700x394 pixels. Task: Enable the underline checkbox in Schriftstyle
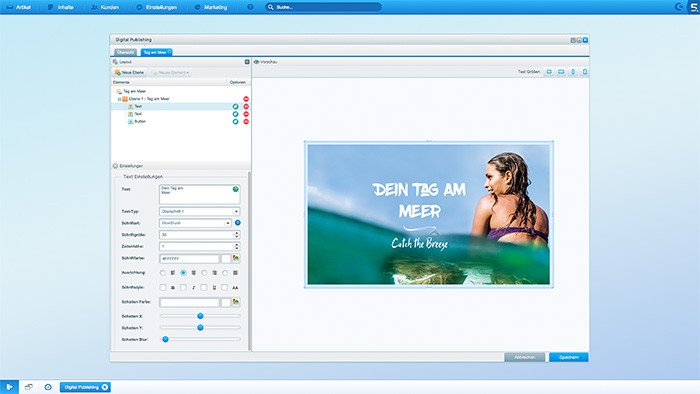(204, 287)
